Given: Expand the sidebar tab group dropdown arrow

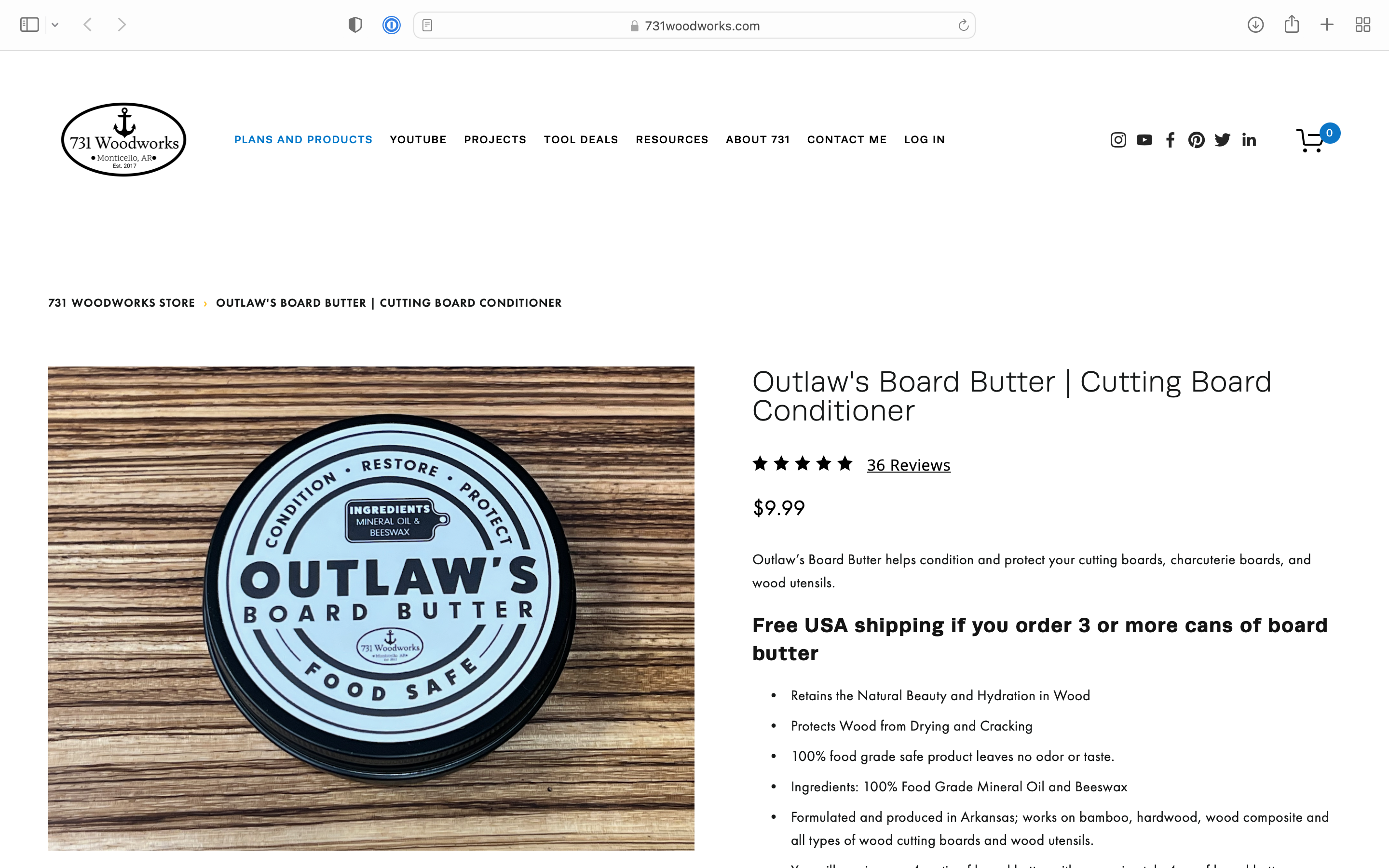Looking at the screenshot, I should tap(55, 25).
